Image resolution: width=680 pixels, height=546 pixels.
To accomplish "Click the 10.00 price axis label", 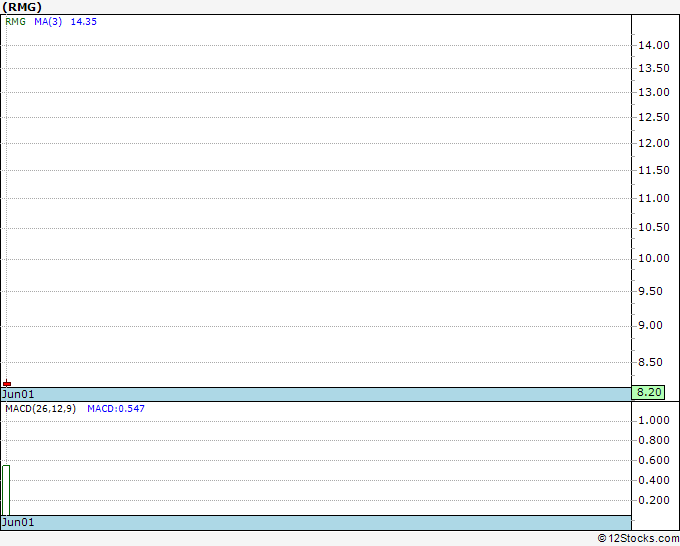I will click(x=654, y=258).
